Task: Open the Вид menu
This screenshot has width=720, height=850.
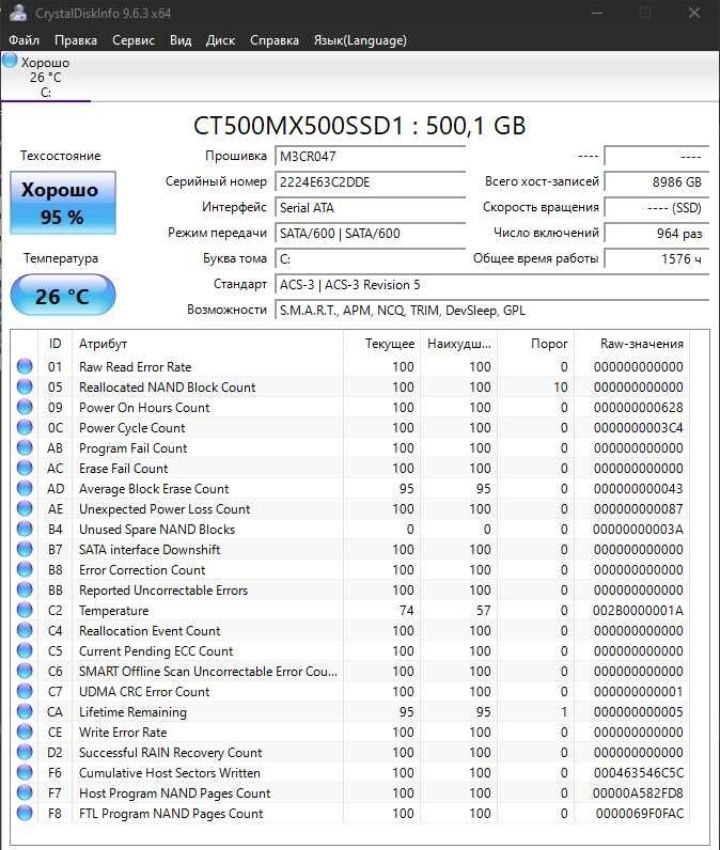Action: point(180,40)
